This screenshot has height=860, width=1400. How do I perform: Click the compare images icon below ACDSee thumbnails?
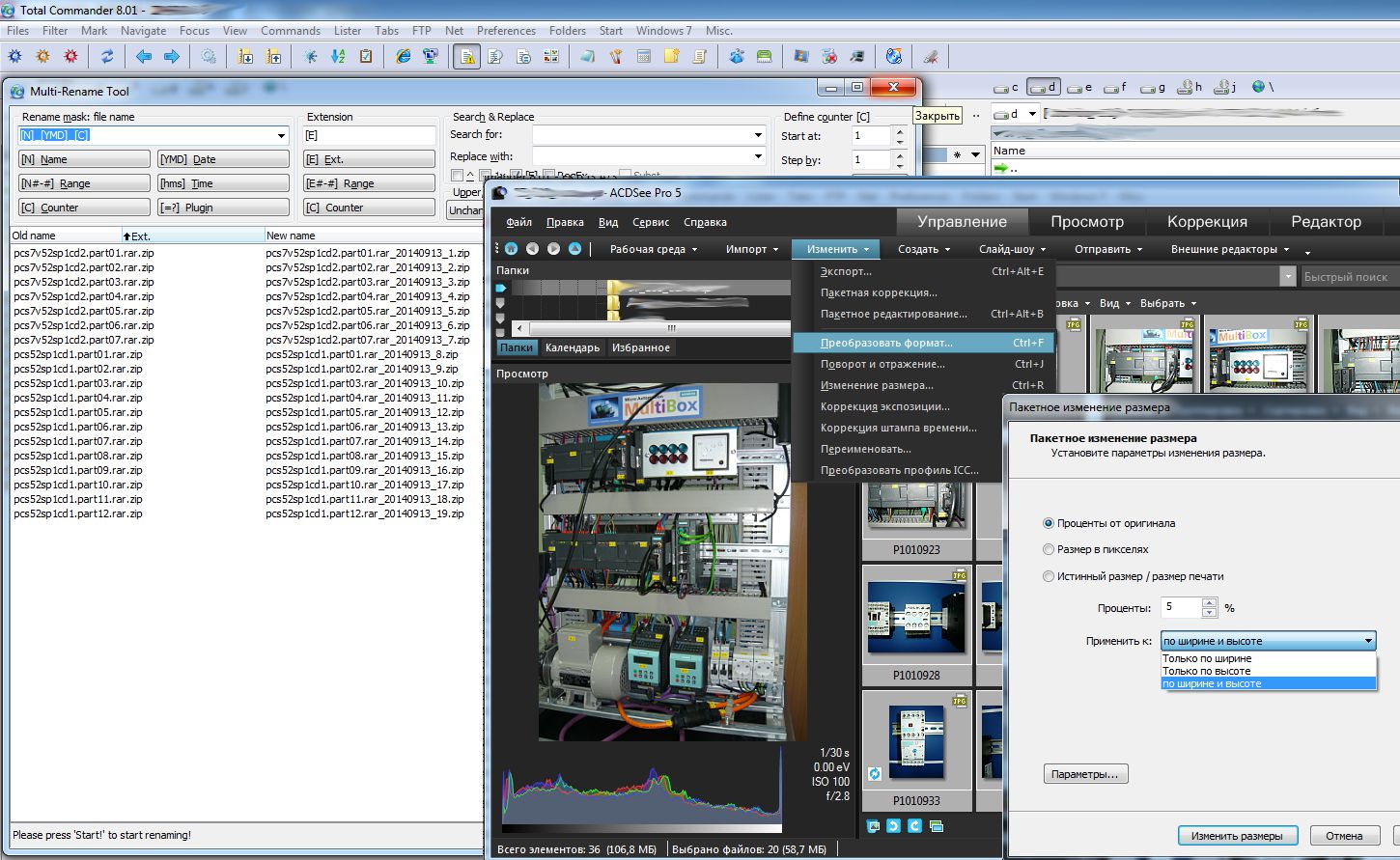[x=935, y=826]
